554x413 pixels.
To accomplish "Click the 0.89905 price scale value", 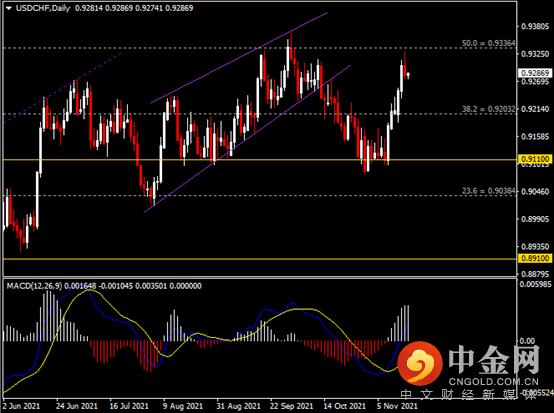I will [x=535, y=219].
